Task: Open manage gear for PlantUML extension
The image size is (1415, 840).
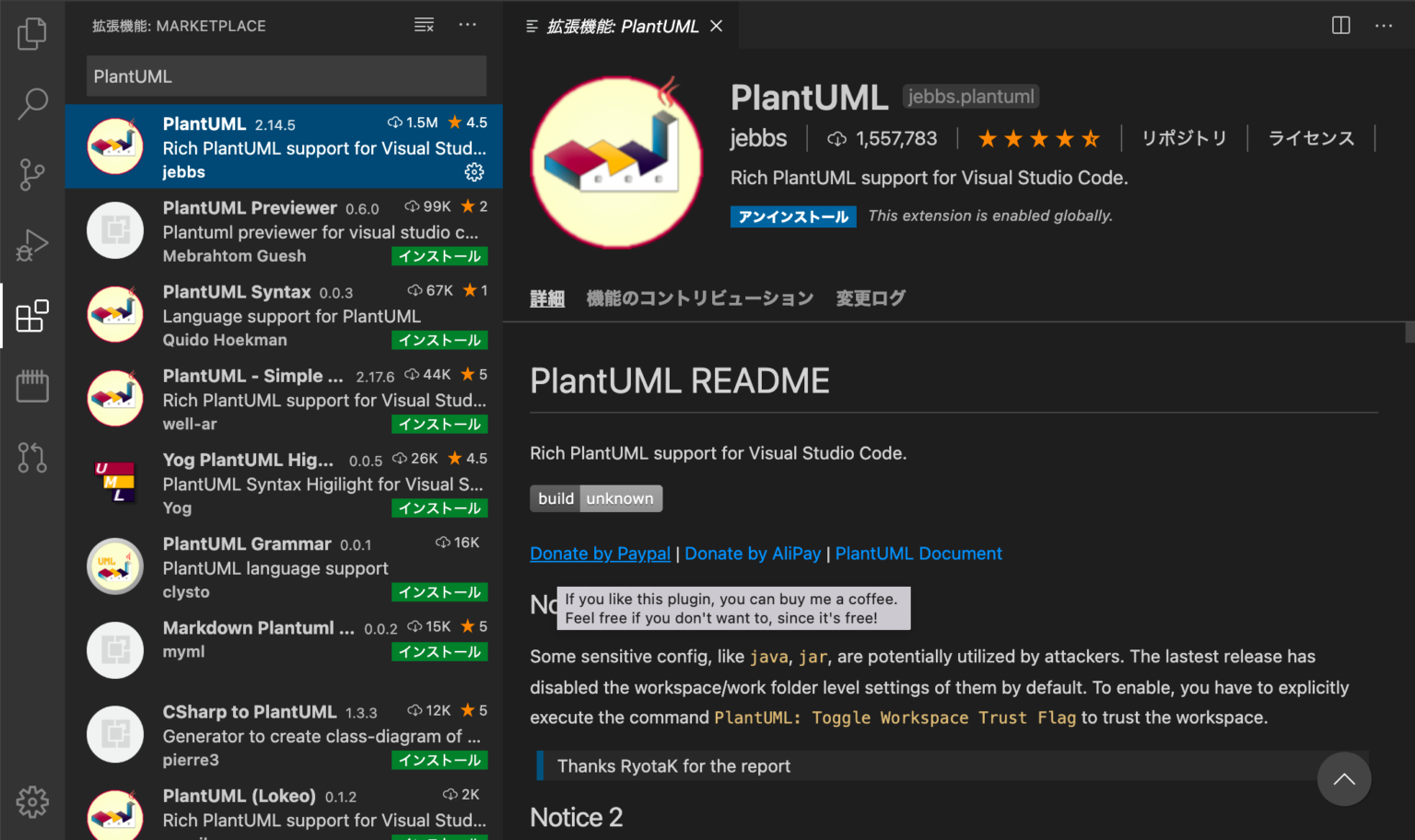Action: [474, 172]
